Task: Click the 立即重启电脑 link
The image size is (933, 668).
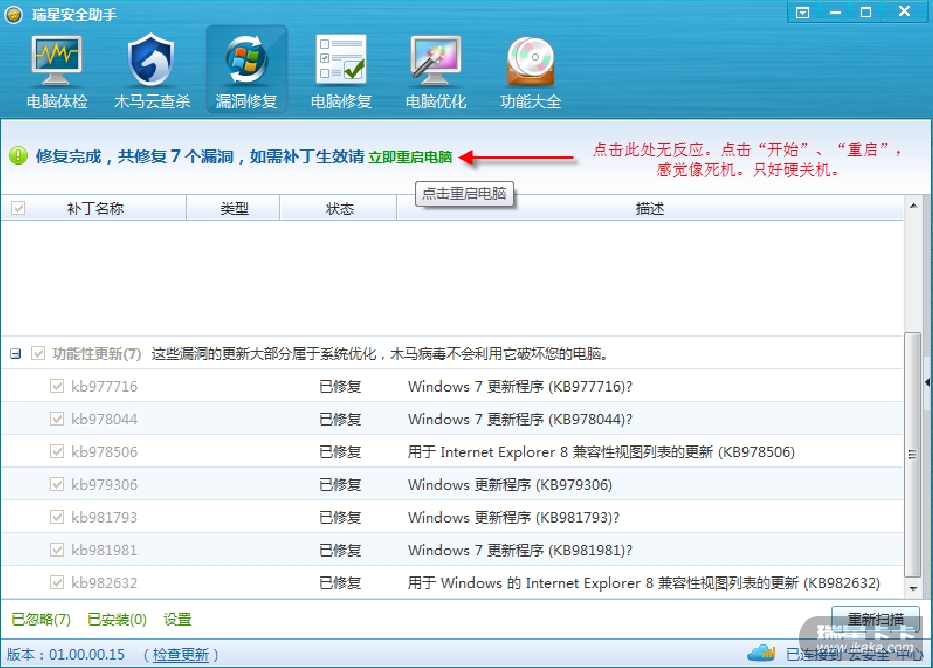Action: click(410, 157)
